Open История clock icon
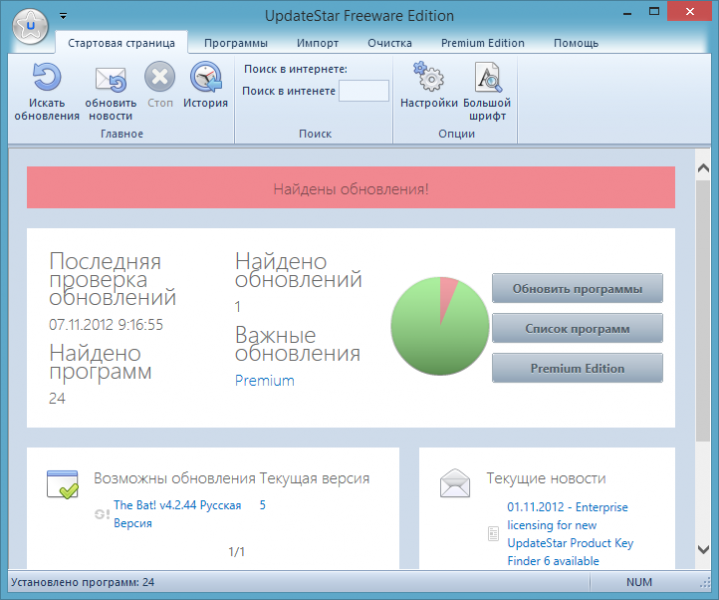This screenshot has width=719, height=600. [205, 77]
